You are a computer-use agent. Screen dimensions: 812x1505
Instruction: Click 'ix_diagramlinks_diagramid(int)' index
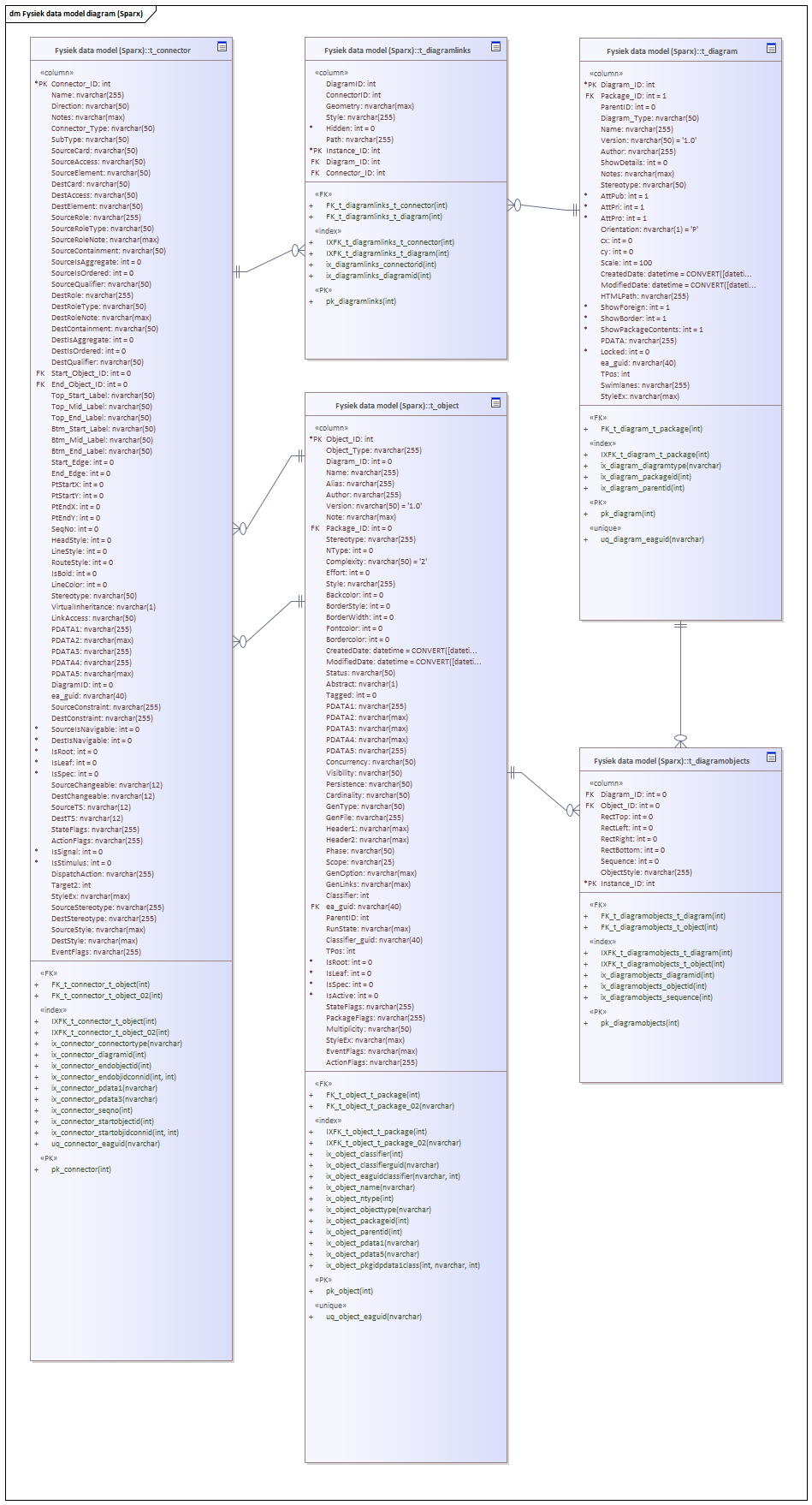tap(378, 276)
